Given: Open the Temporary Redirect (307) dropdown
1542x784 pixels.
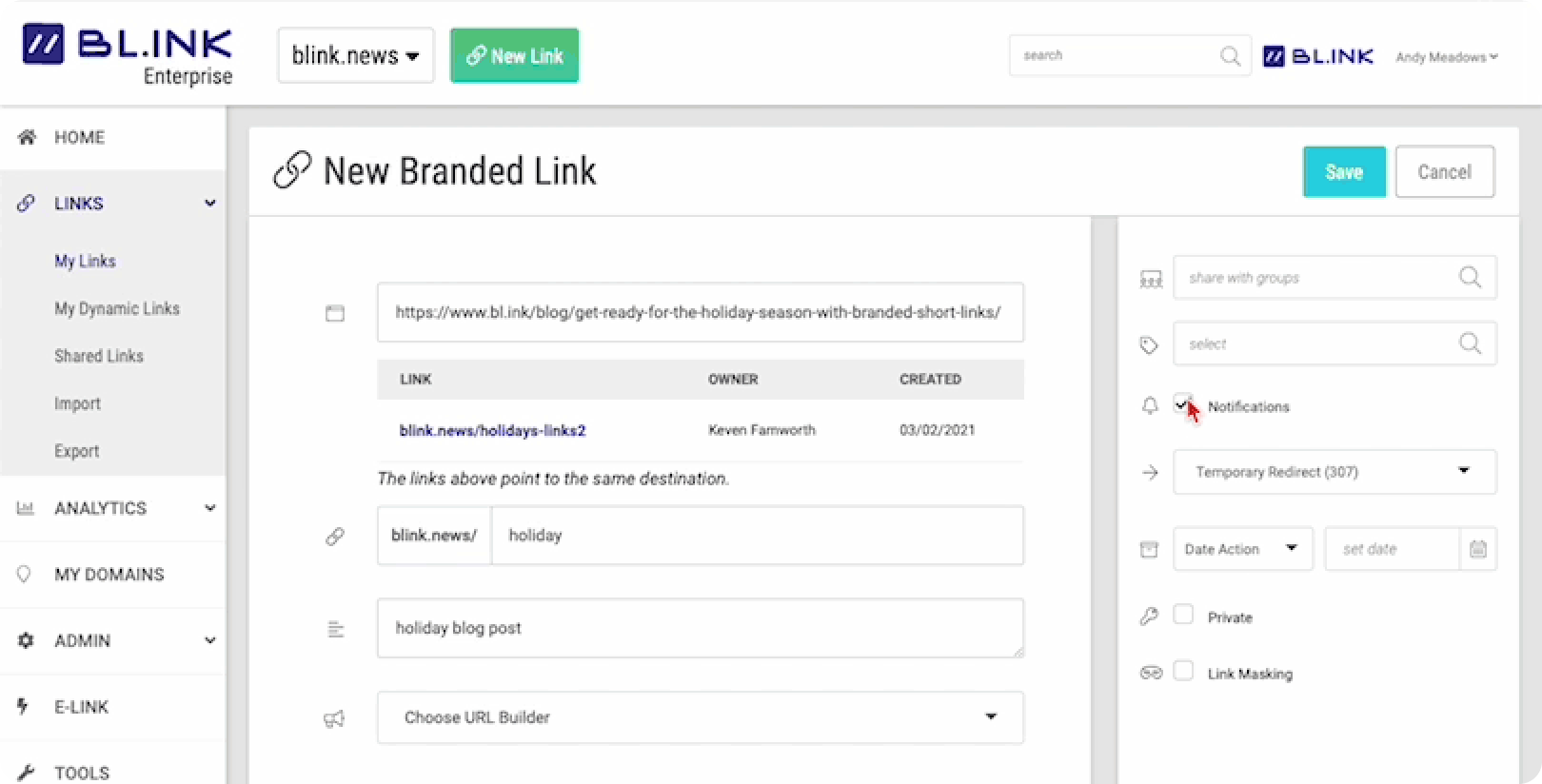Looking at the screenshot, I should pyautogui.click(x=1334, y=472).
